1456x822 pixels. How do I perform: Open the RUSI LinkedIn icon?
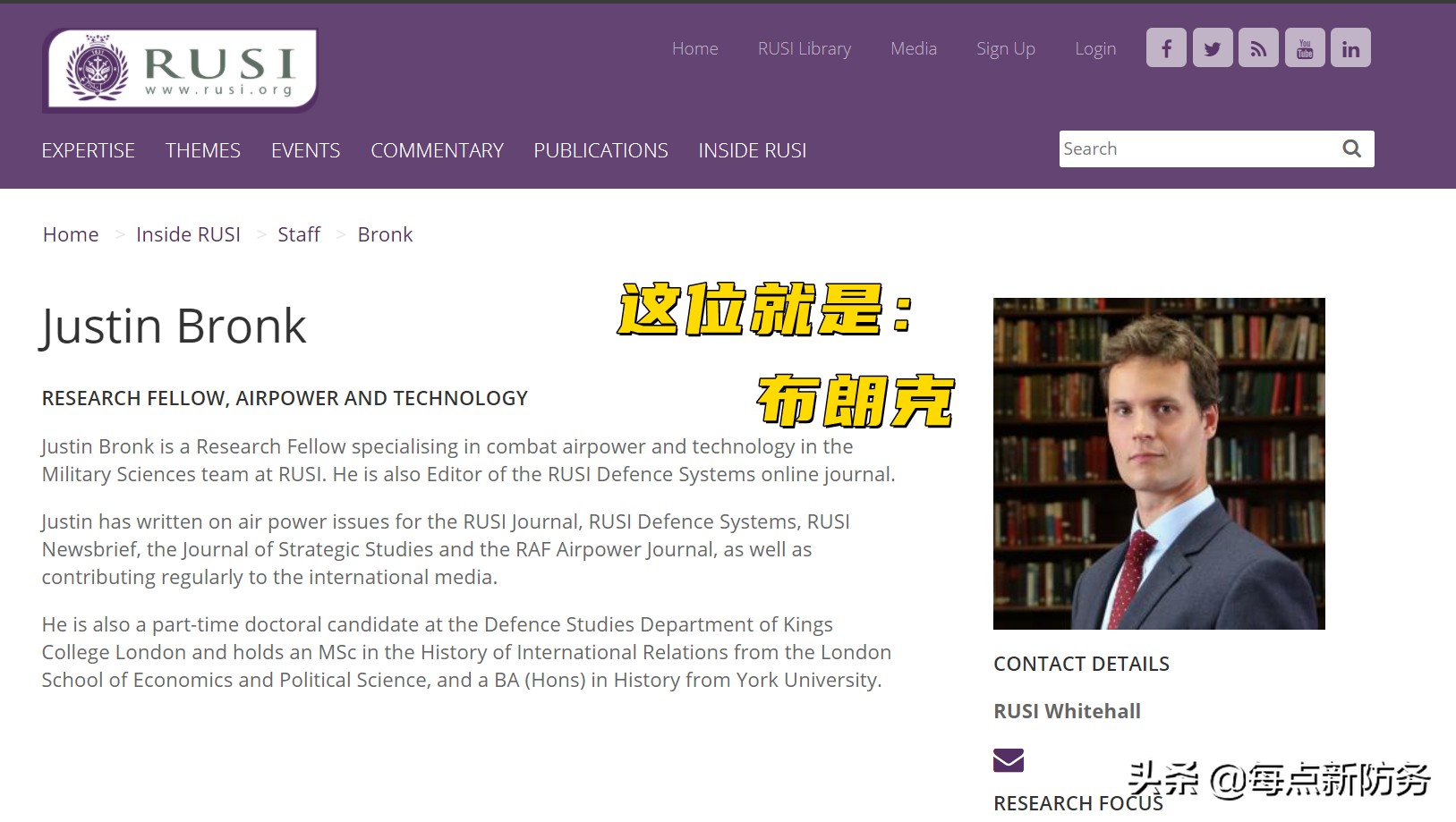(1350, 47)
